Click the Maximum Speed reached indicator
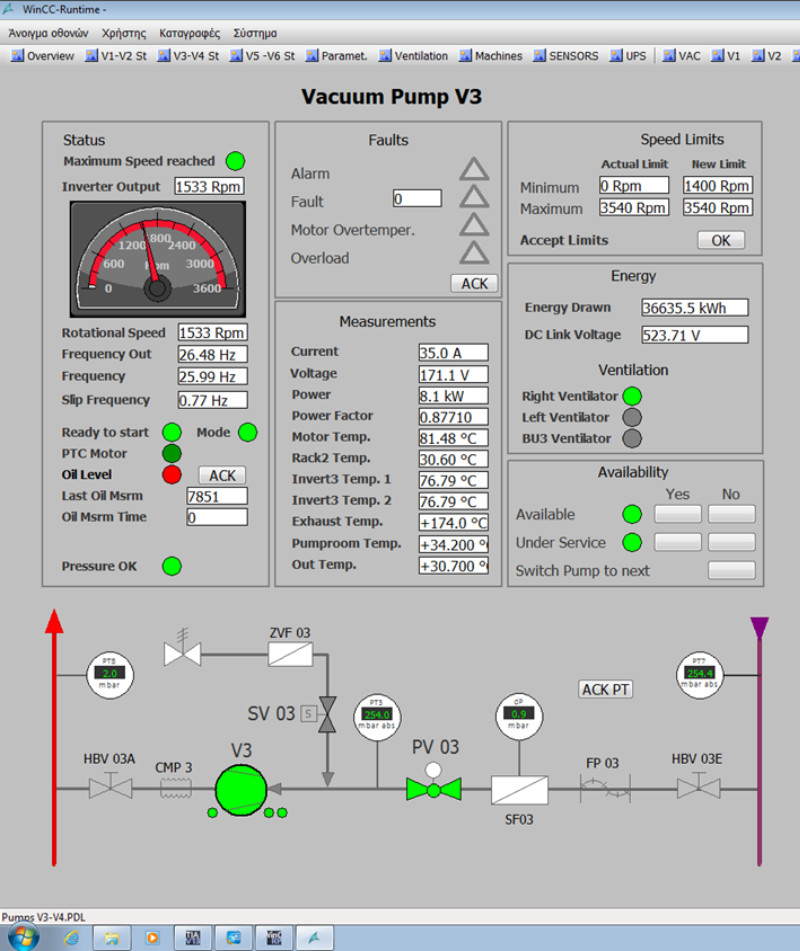Screen dimensions: 800x951 pyautogui.click(x=235, y=161)
